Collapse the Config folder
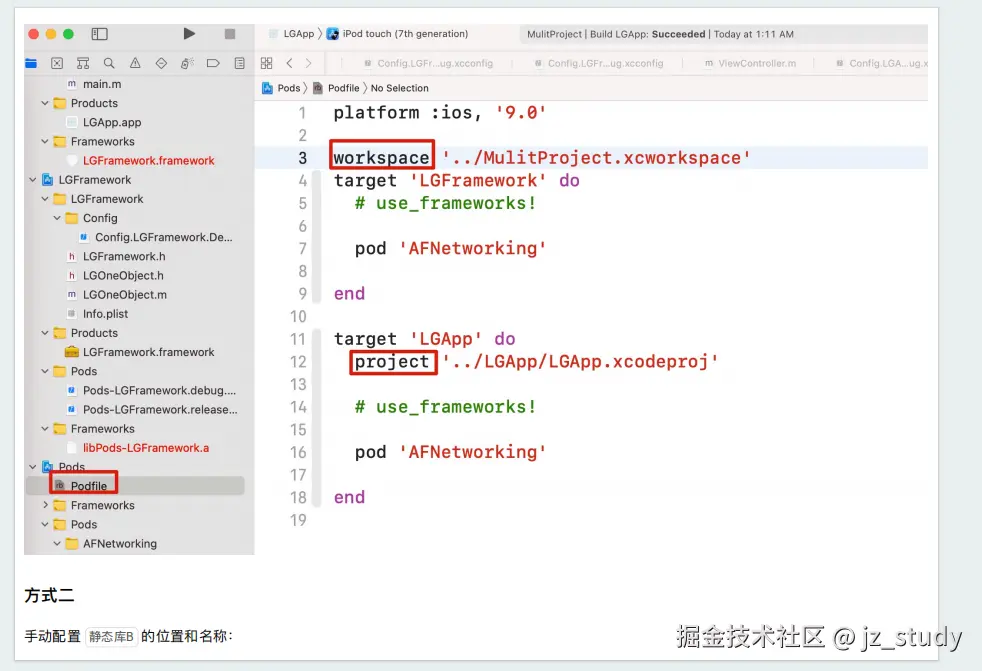 pyautogui.click(x=57, y=218)
